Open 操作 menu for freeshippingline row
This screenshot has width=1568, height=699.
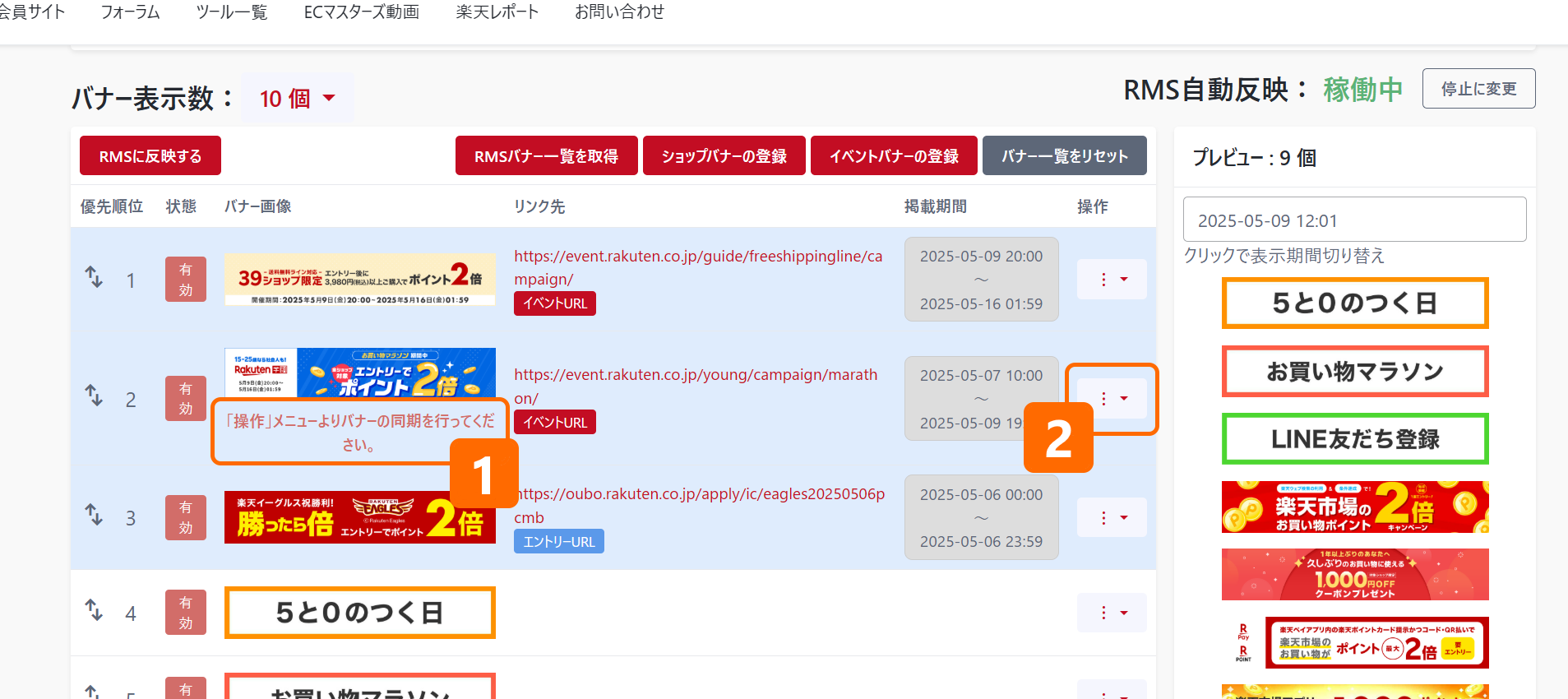point(1112,280)
